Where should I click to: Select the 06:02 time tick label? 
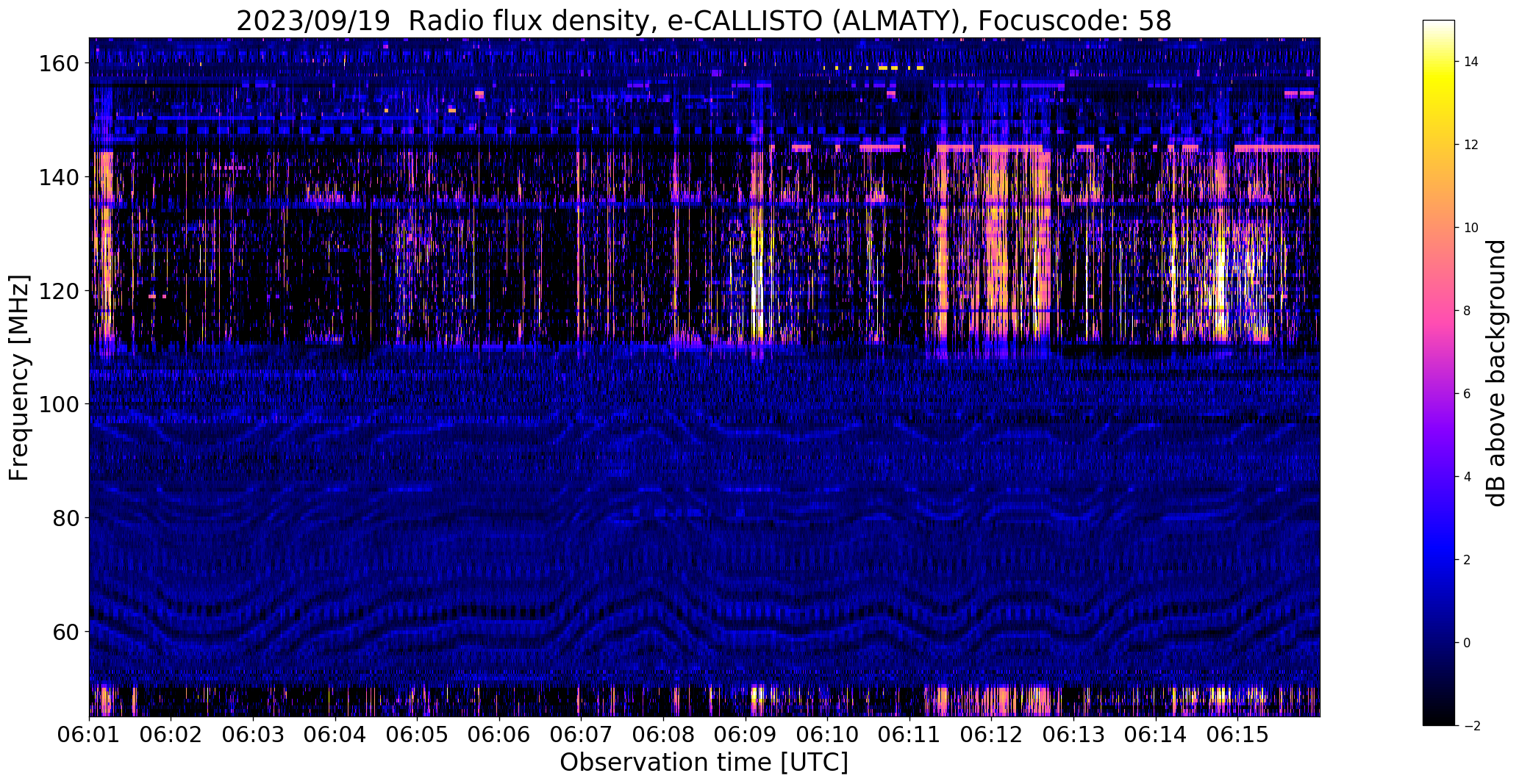point(171,735)
